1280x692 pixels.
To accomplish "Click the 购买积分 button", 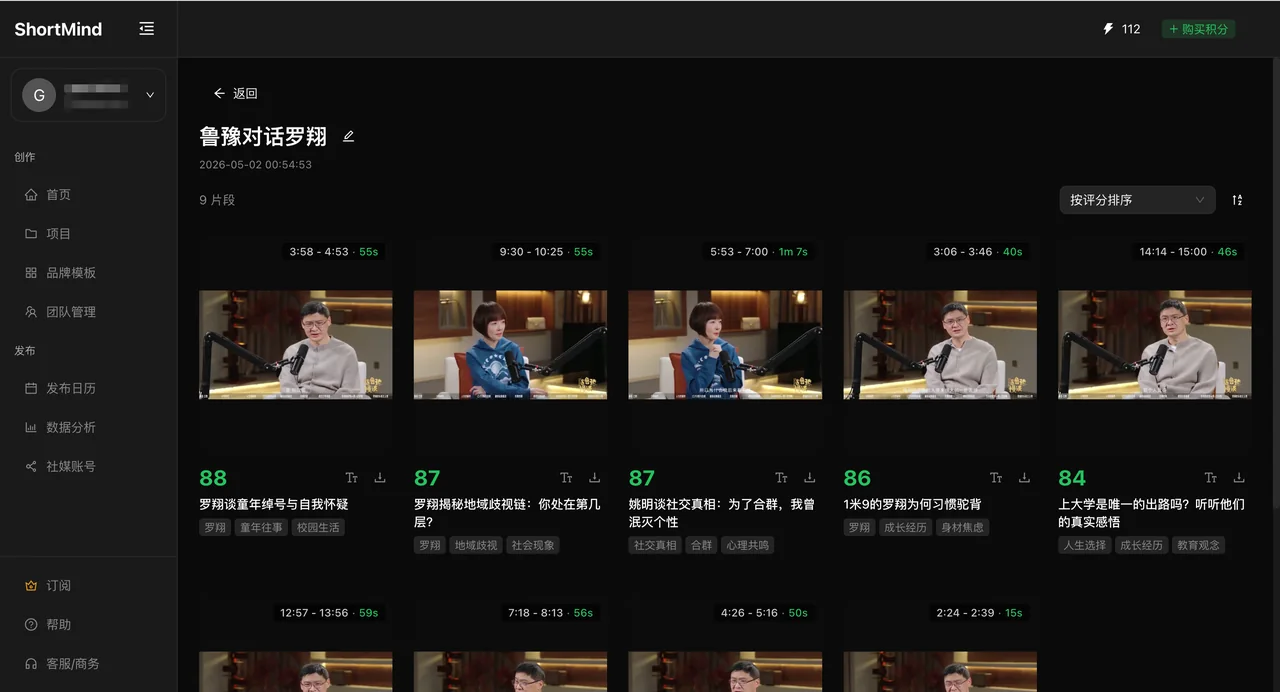I will (x=1198, y=29).
